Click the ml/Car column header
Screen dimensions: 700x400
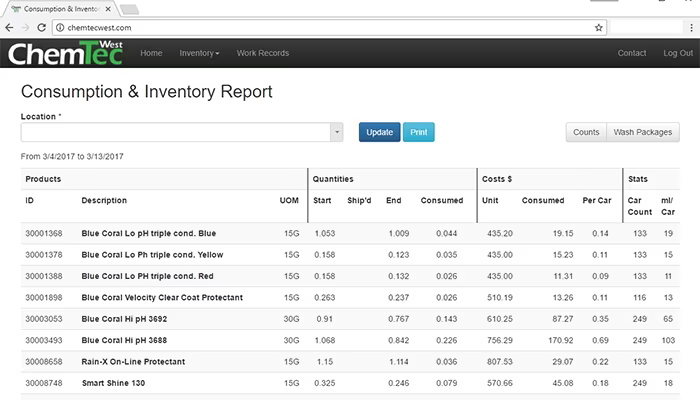click(x=668, y=206)
